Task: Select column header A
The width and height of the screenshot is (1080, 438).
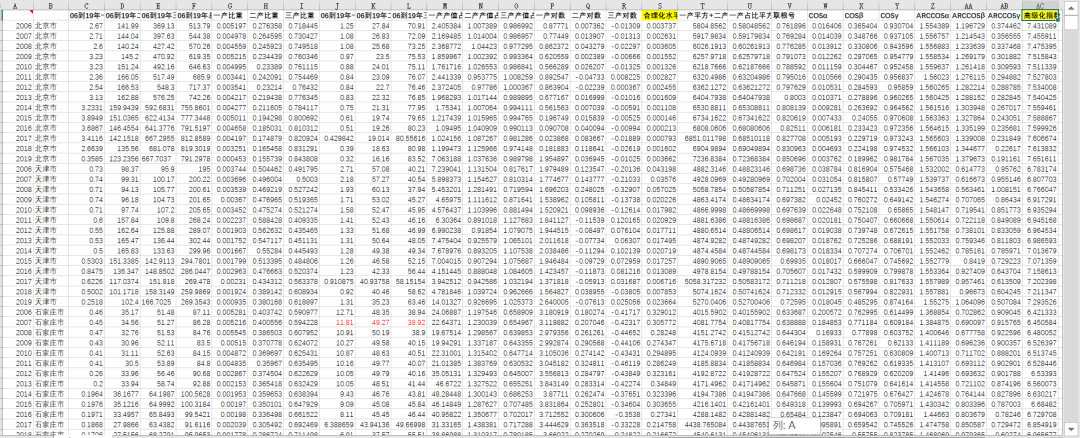Action: click(16, 6)
